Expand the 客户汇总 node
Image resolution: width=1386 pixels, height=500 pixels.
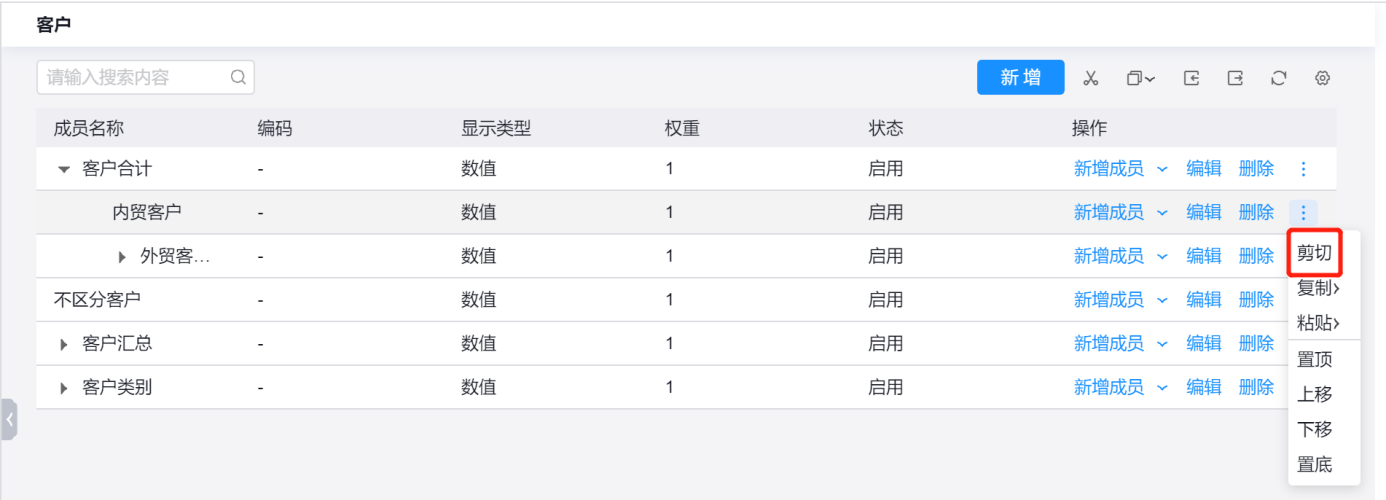pos(64,344)
